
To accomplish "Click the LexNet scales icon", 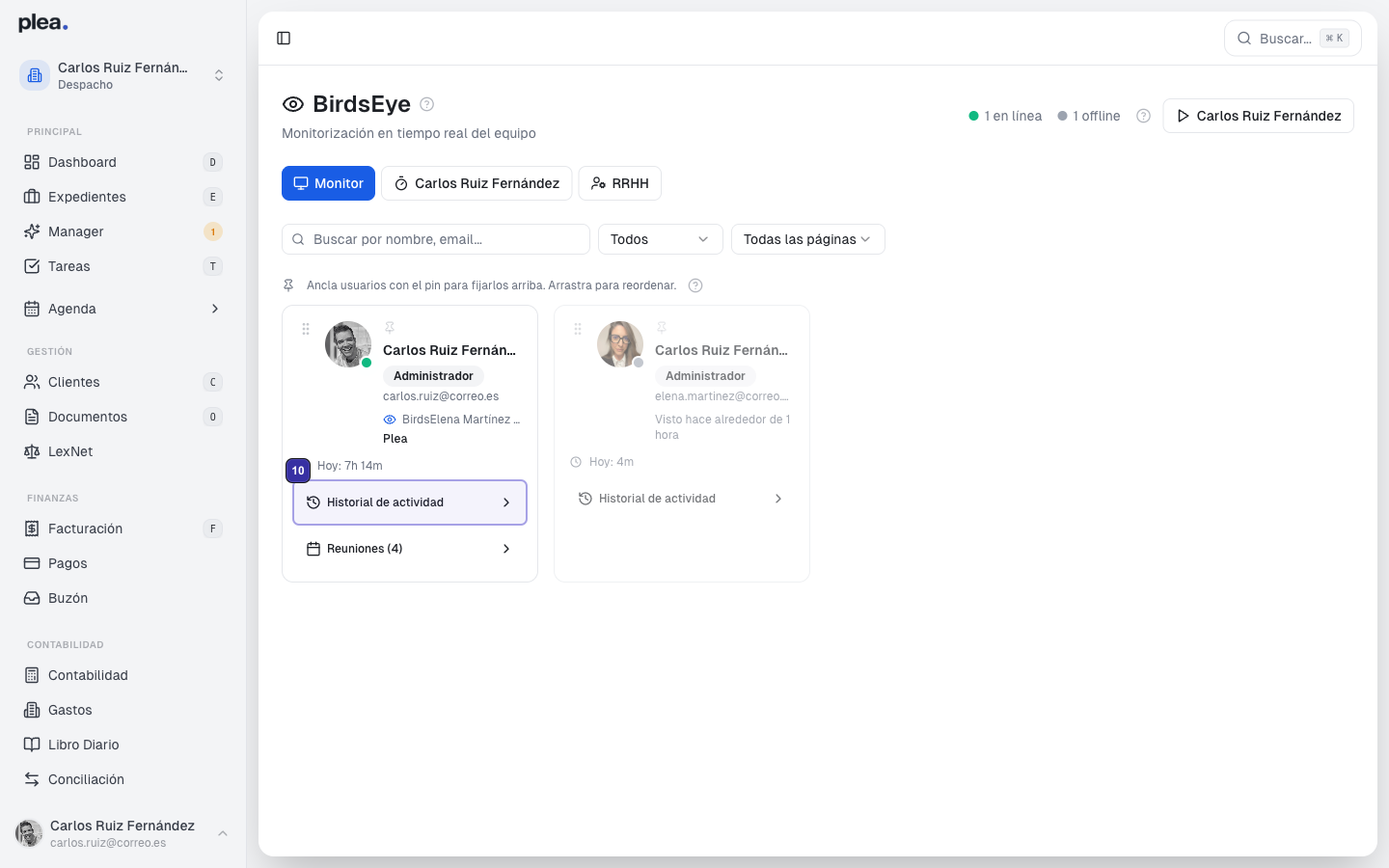I will pos(32,451).
